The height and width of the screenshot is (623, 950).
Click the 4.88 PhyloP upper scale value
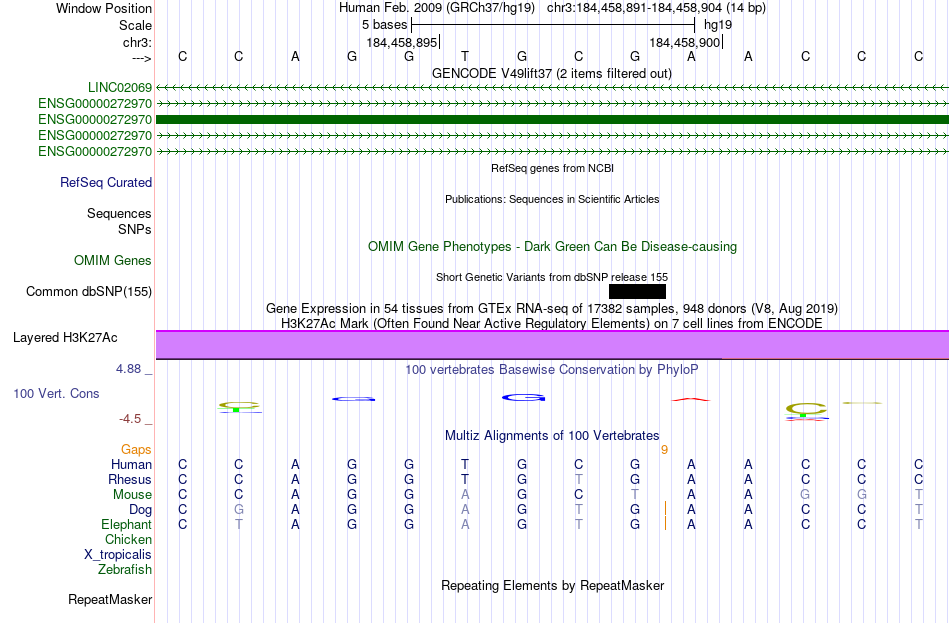pyautogui.click(x=129, y=369)
